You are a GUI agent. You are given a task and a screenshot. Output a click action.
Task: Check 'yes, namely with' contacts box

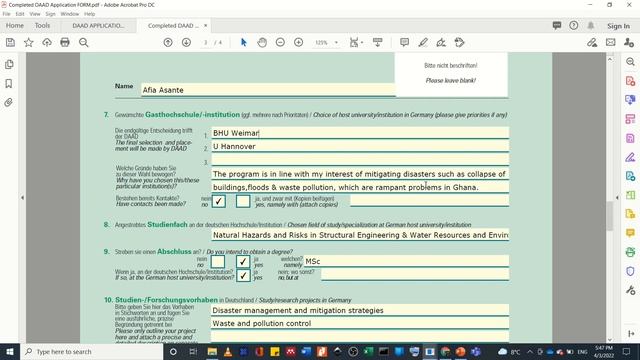click(243, 201)
